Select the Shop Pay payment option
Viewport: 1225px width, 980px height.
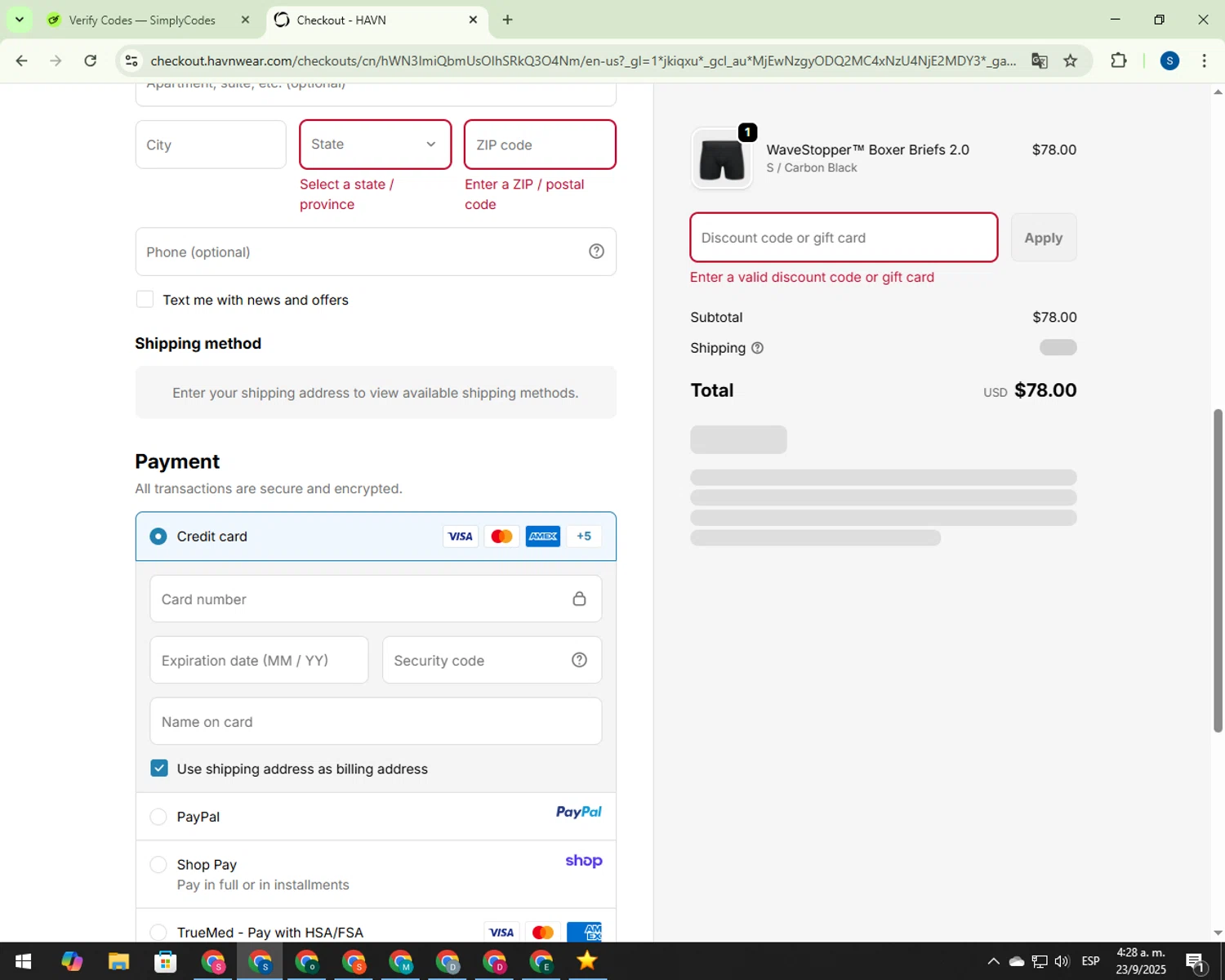pyautogui.click(x=158, y=865)
